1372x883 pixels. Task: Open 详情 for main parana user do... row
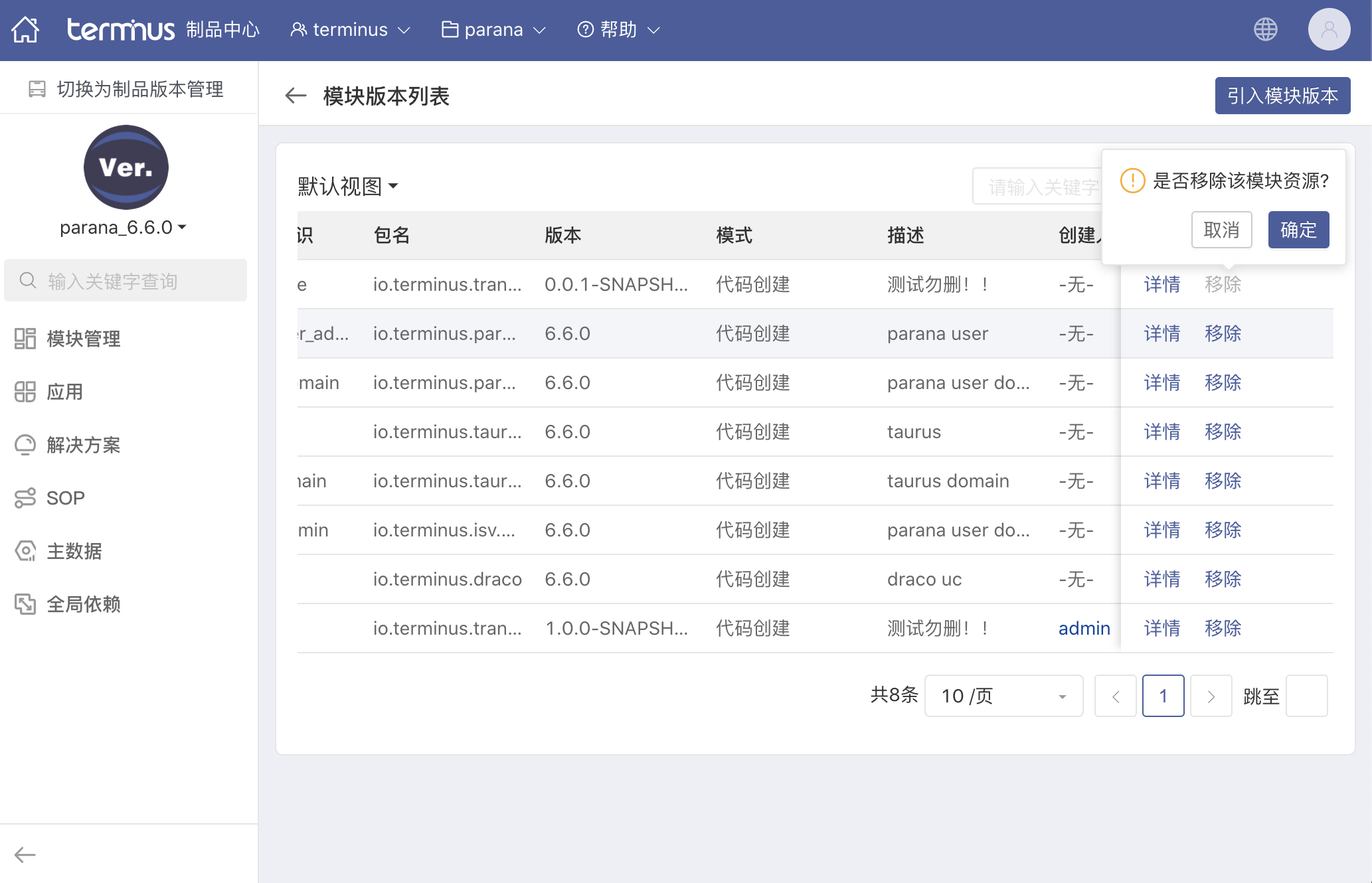pos(1161,382)
